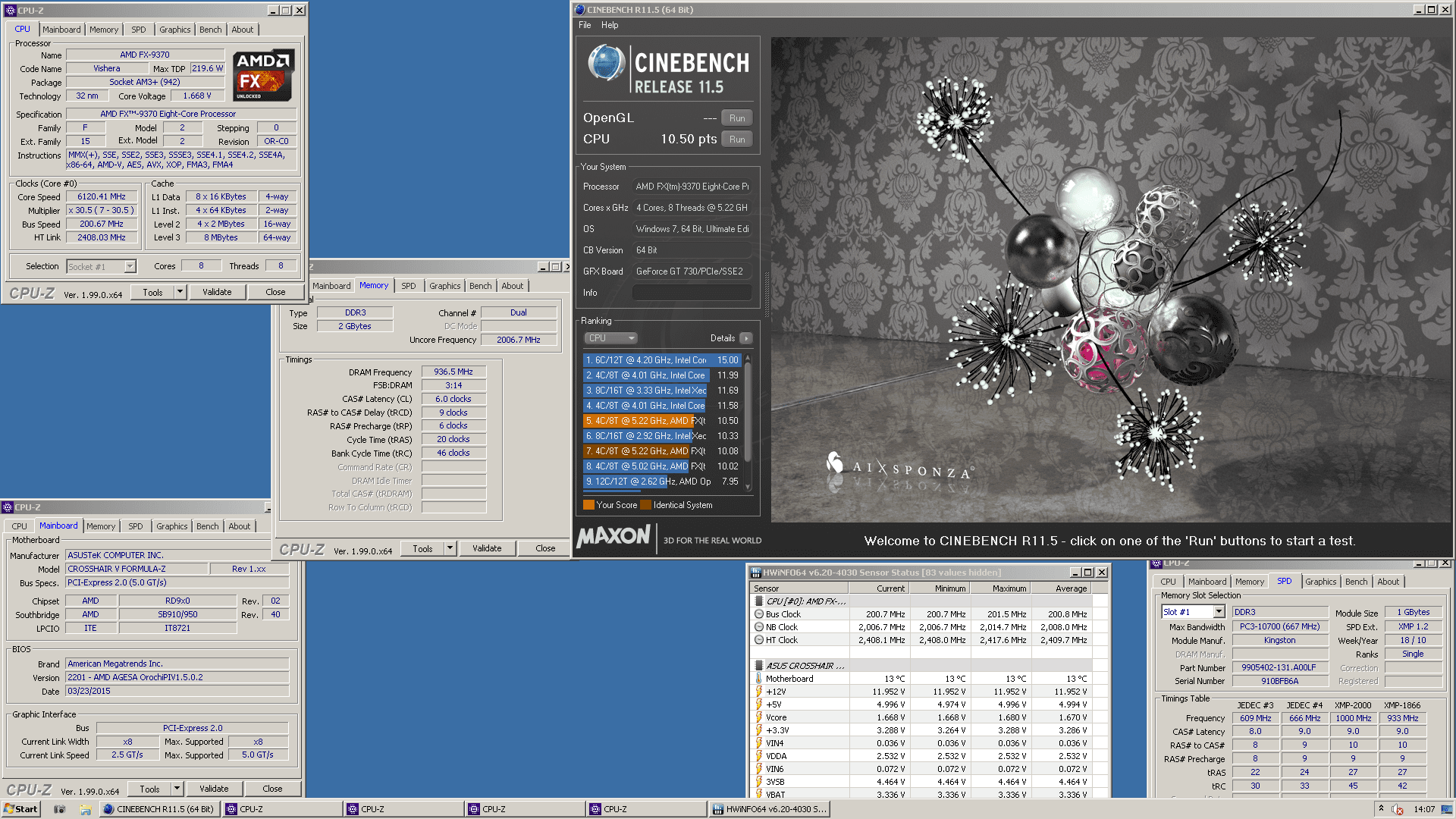Click the taskbar clock showing 14:07
The width and height of the screenshot is (1456, 819).
(x=1424, y=809)
